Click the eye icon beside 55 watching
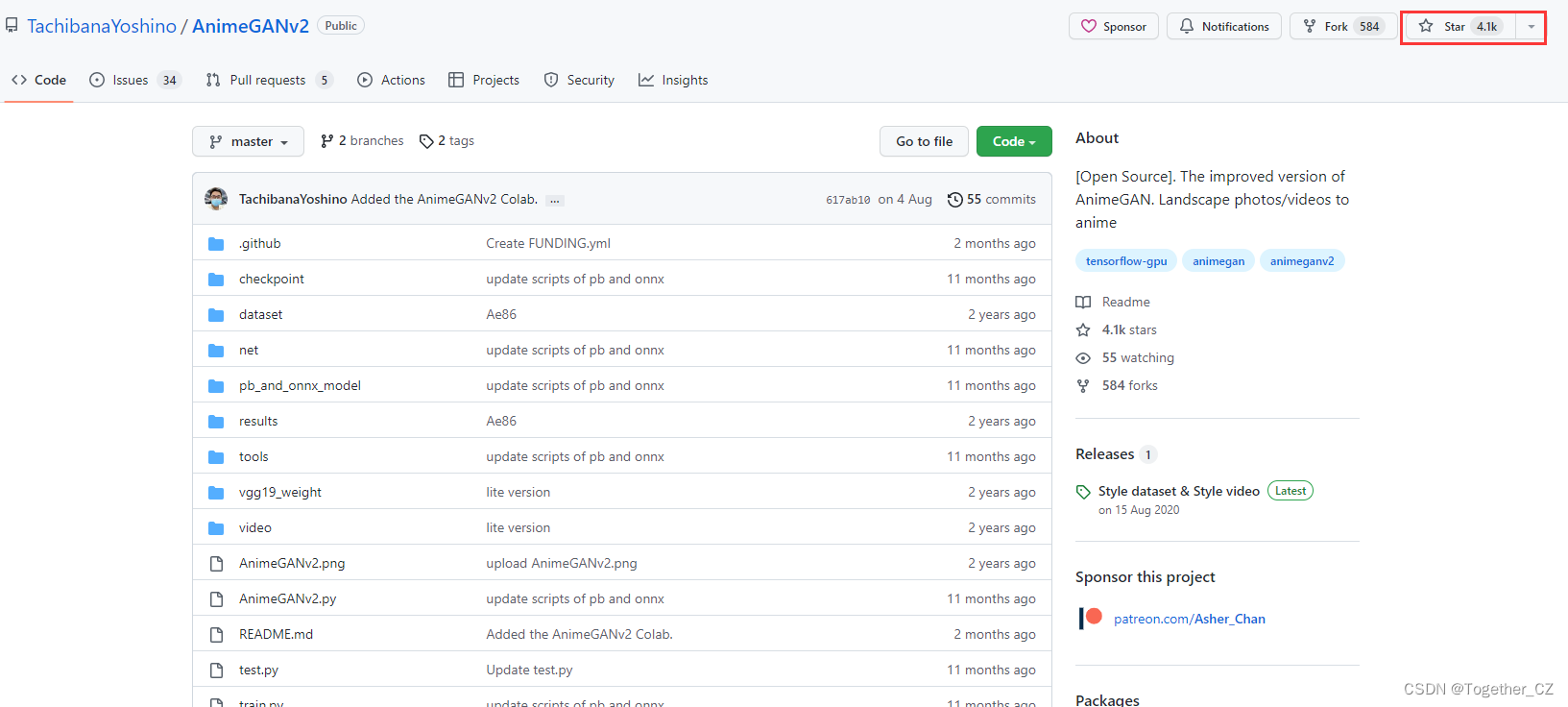The height and width of the screenshot is (707, 1568). (x=1083, y=357)
